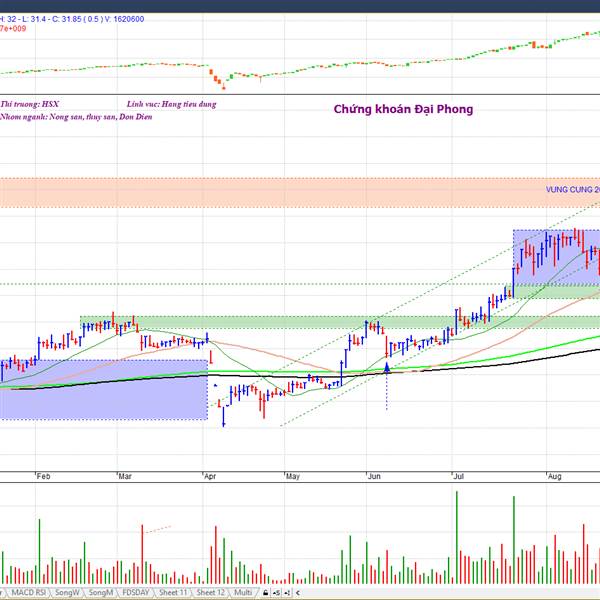
Task: Click the 'Linh vuc: Hang tieu dung' label
Action: pos(171,104)
